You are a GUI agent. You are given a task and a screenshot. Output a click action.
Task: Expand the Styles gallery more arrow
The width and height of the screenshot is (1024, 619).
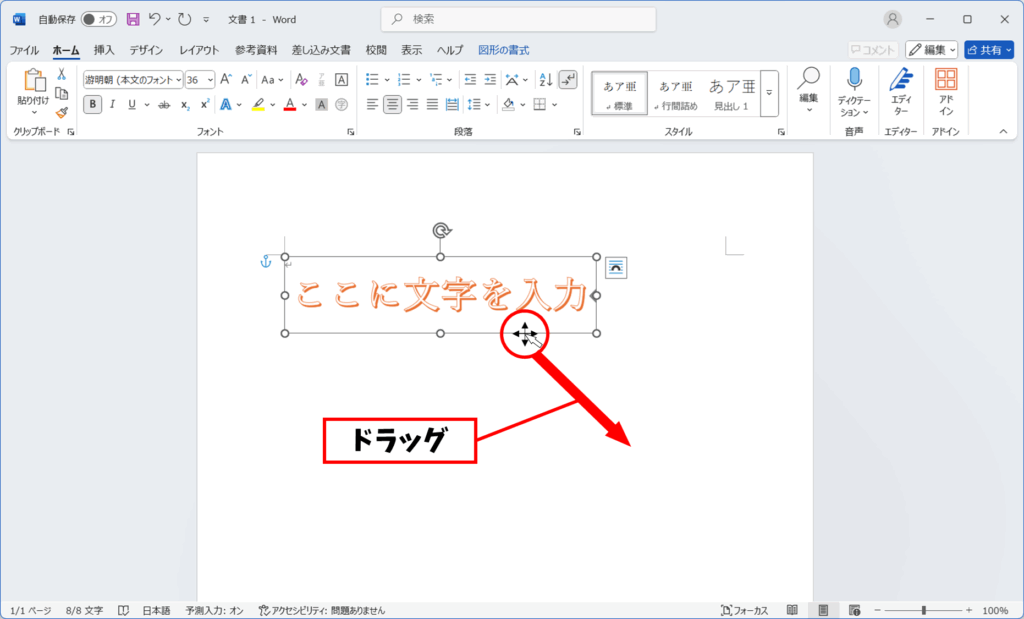769,93
